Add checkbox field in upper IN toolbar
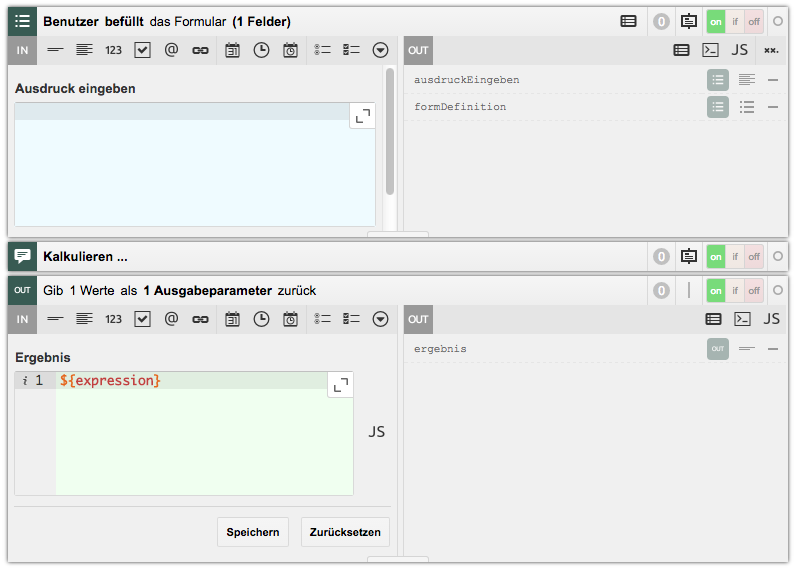The width and height of the screenshot is (795, 570). pos(142,50)
